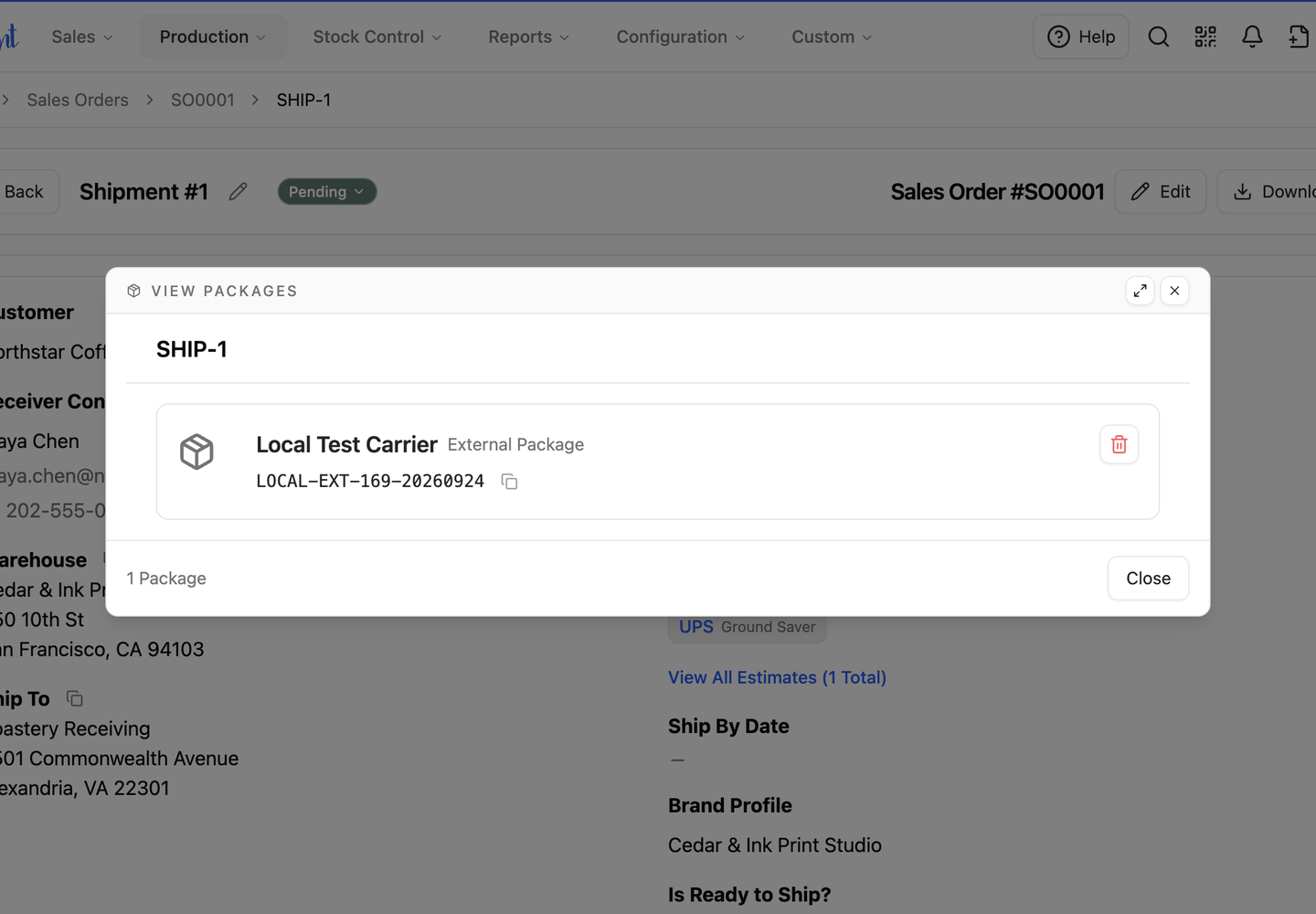Viewport: 1316px width, 914px height.
Task: Click the SHIP-1 breadcrumb text
Action: click(304, 100)
